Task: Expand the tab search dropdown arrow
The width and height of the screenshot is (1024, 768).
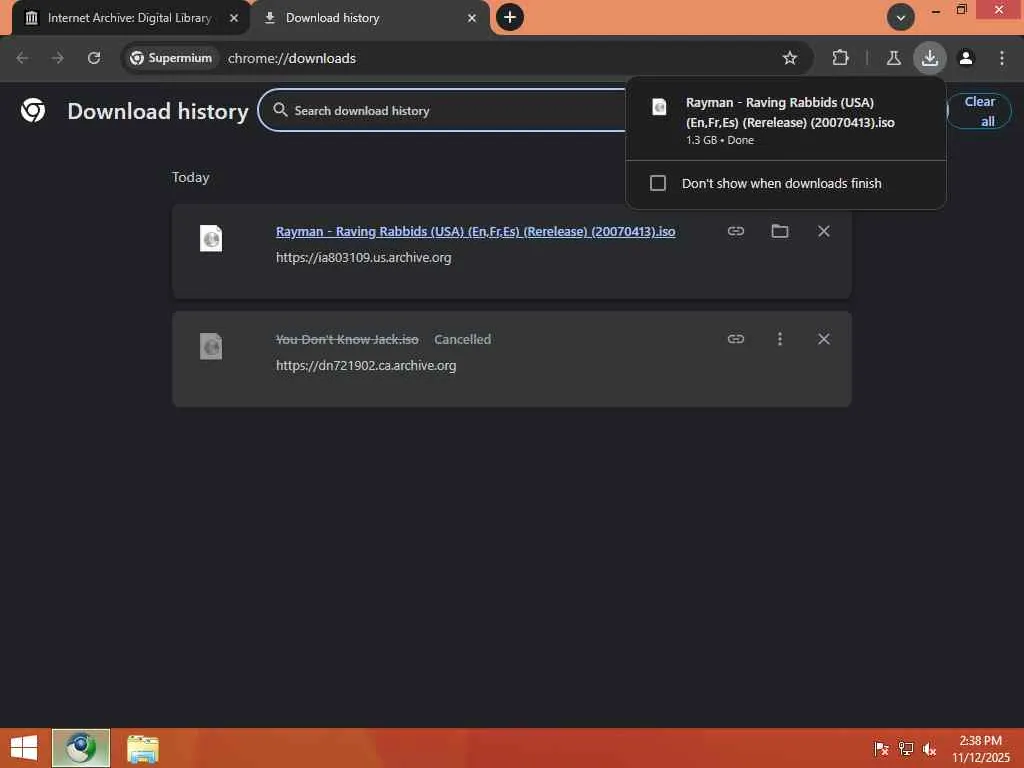Action: (901, 18)
